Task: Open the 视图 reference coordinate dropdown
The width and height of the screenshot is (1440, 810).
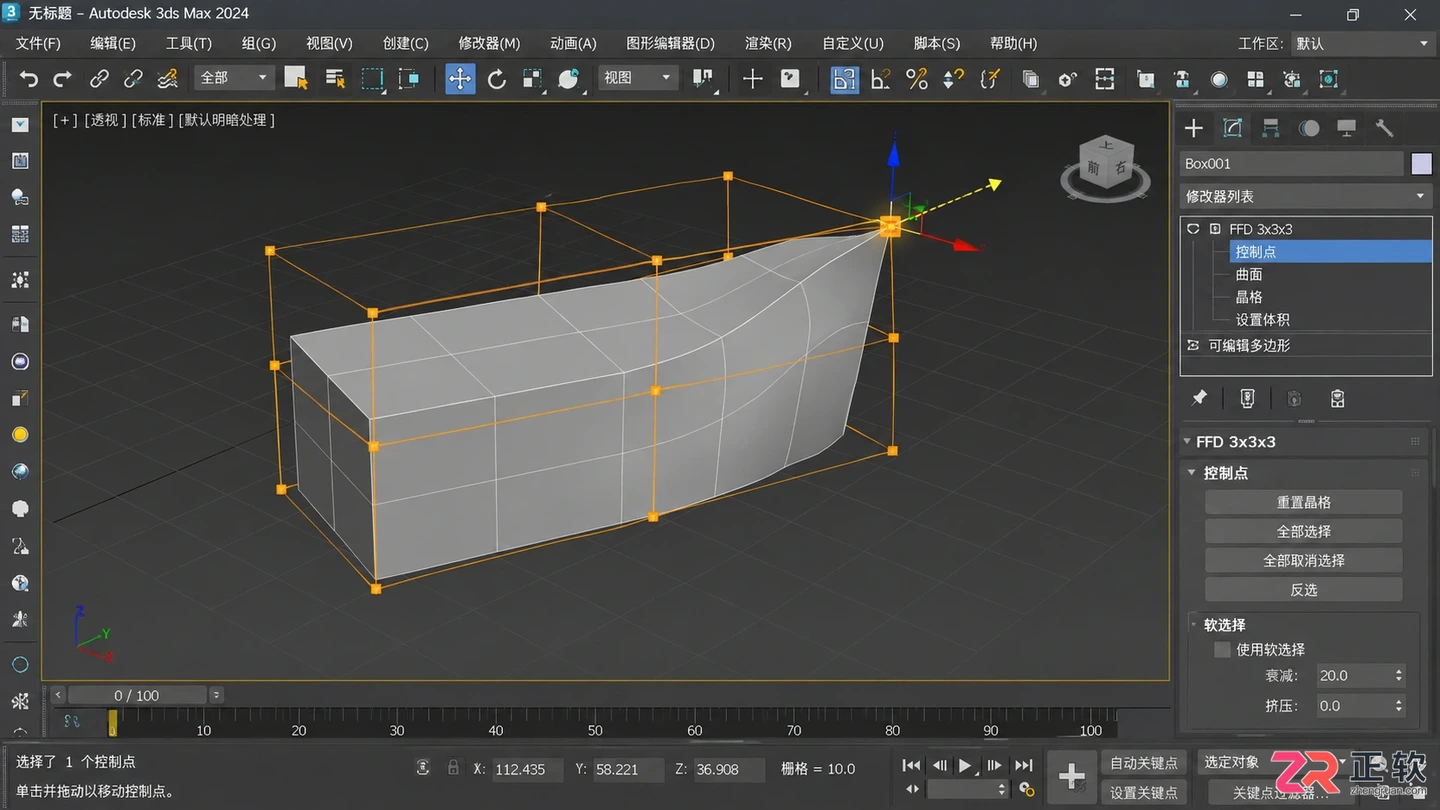Action: coord(638,77)
